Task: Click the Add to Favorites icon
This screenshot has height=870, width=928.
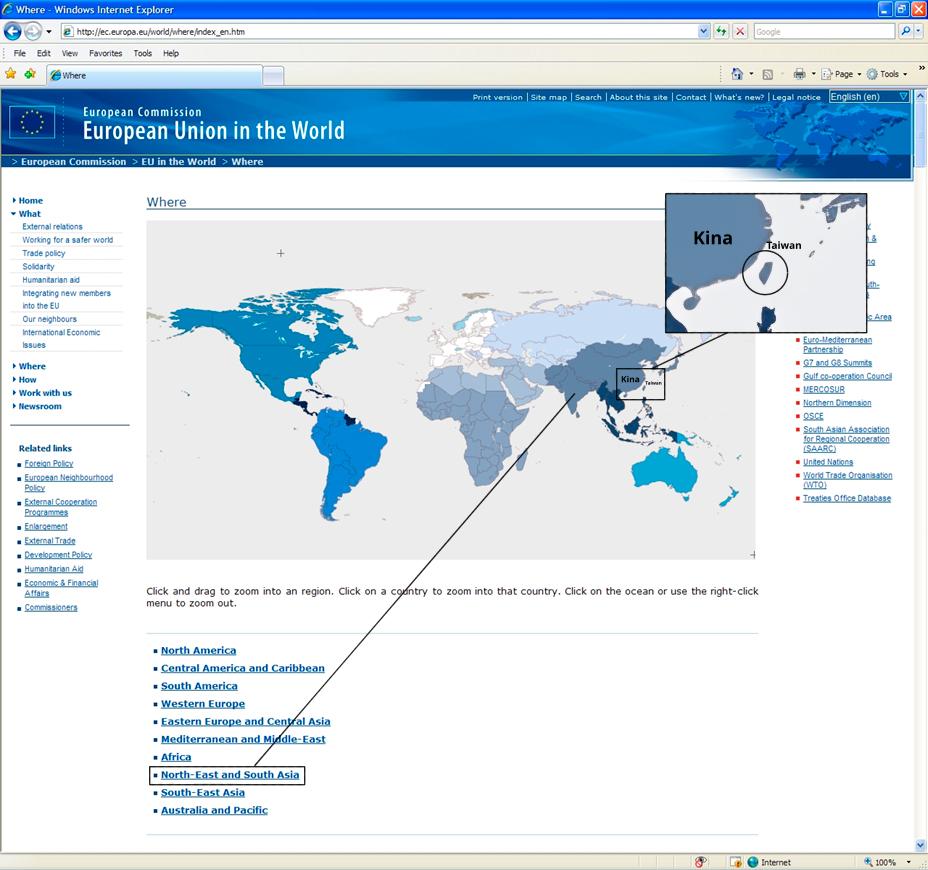Action: coord(30,74)
